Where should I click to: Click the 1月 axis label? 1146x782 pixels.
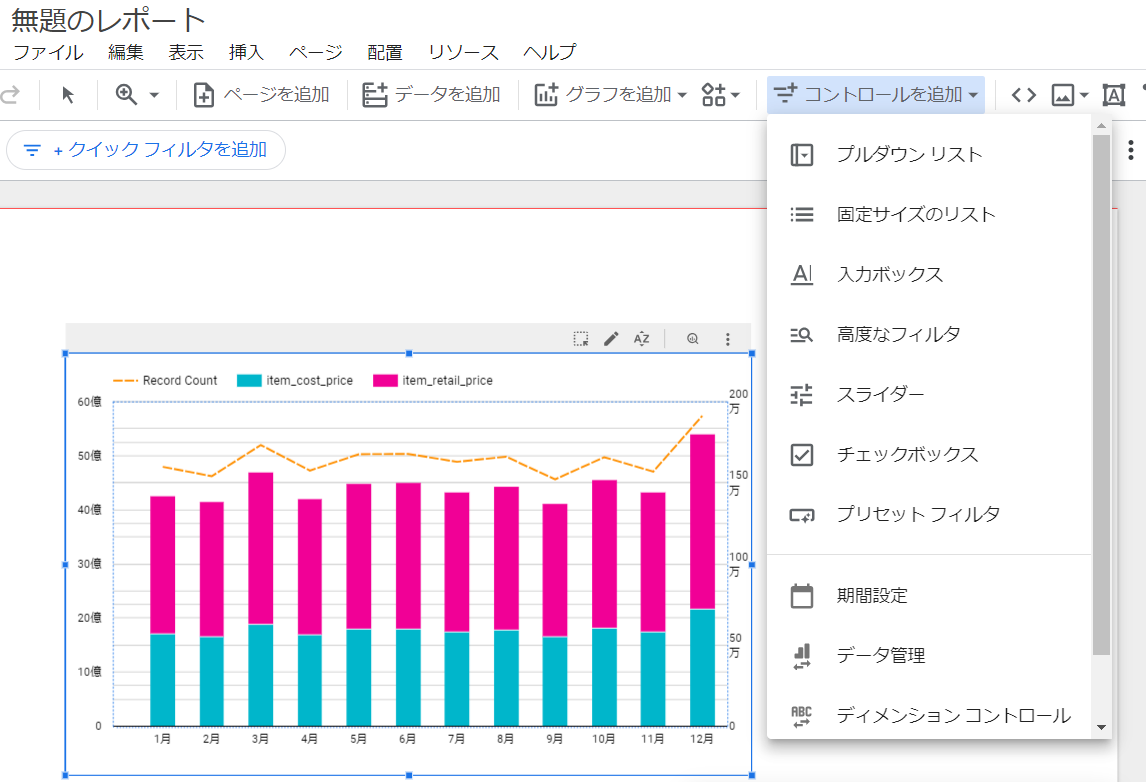[162, 739]
